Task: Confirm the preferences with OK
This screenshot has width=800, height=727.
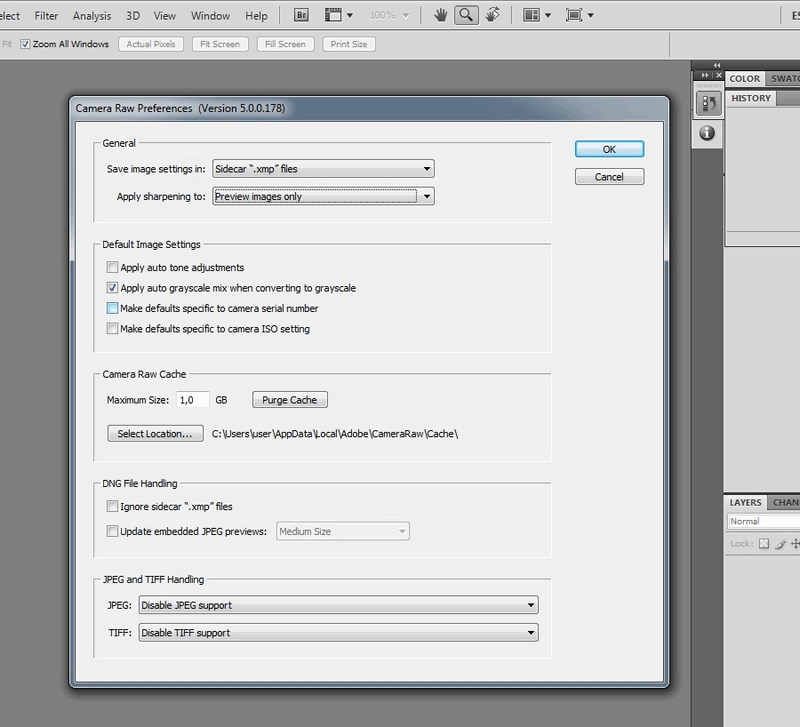Action: (x=609, y=149)
